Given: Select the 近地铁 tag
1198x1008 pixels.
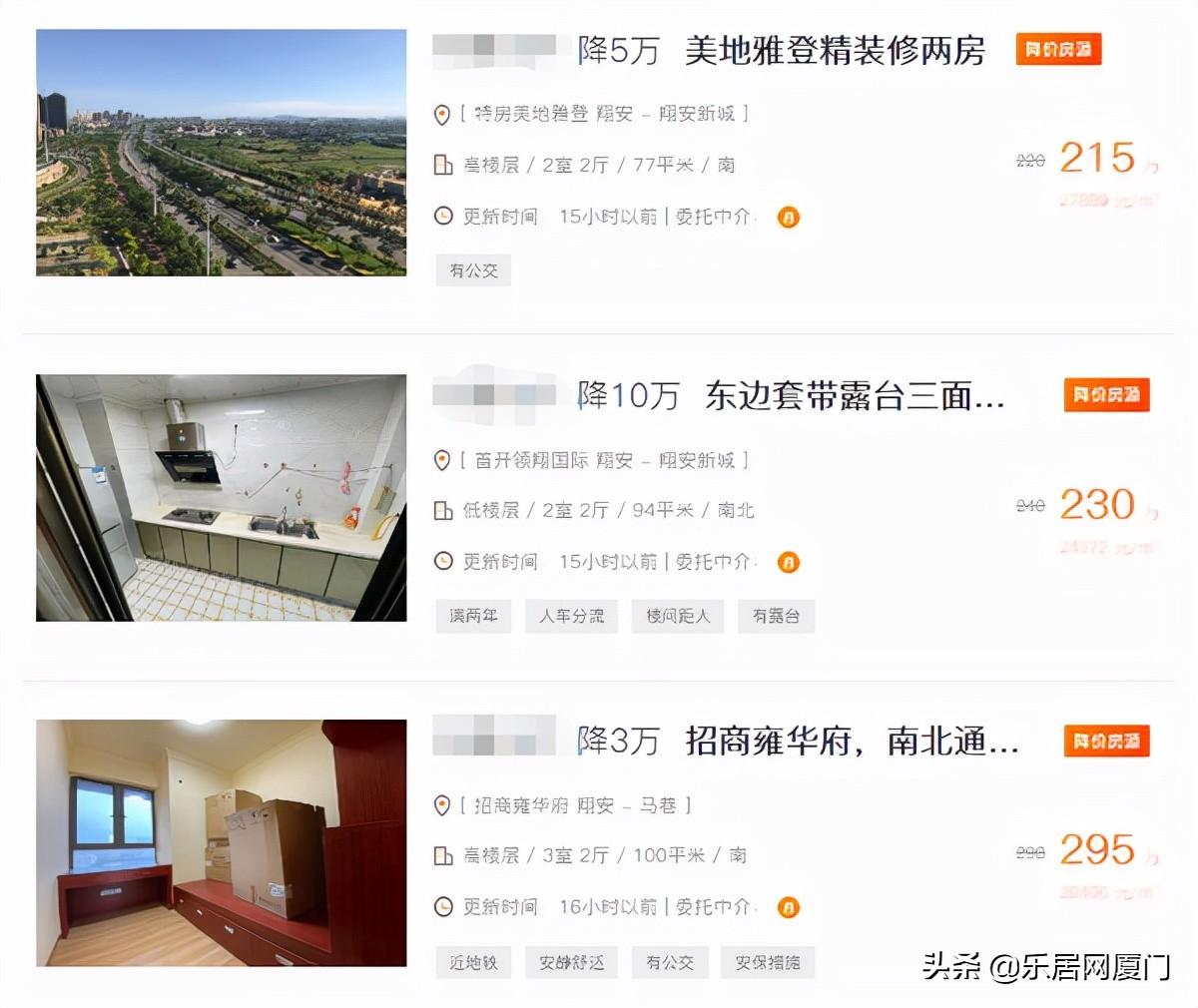Looking at the screenshot, I should 474,963.
